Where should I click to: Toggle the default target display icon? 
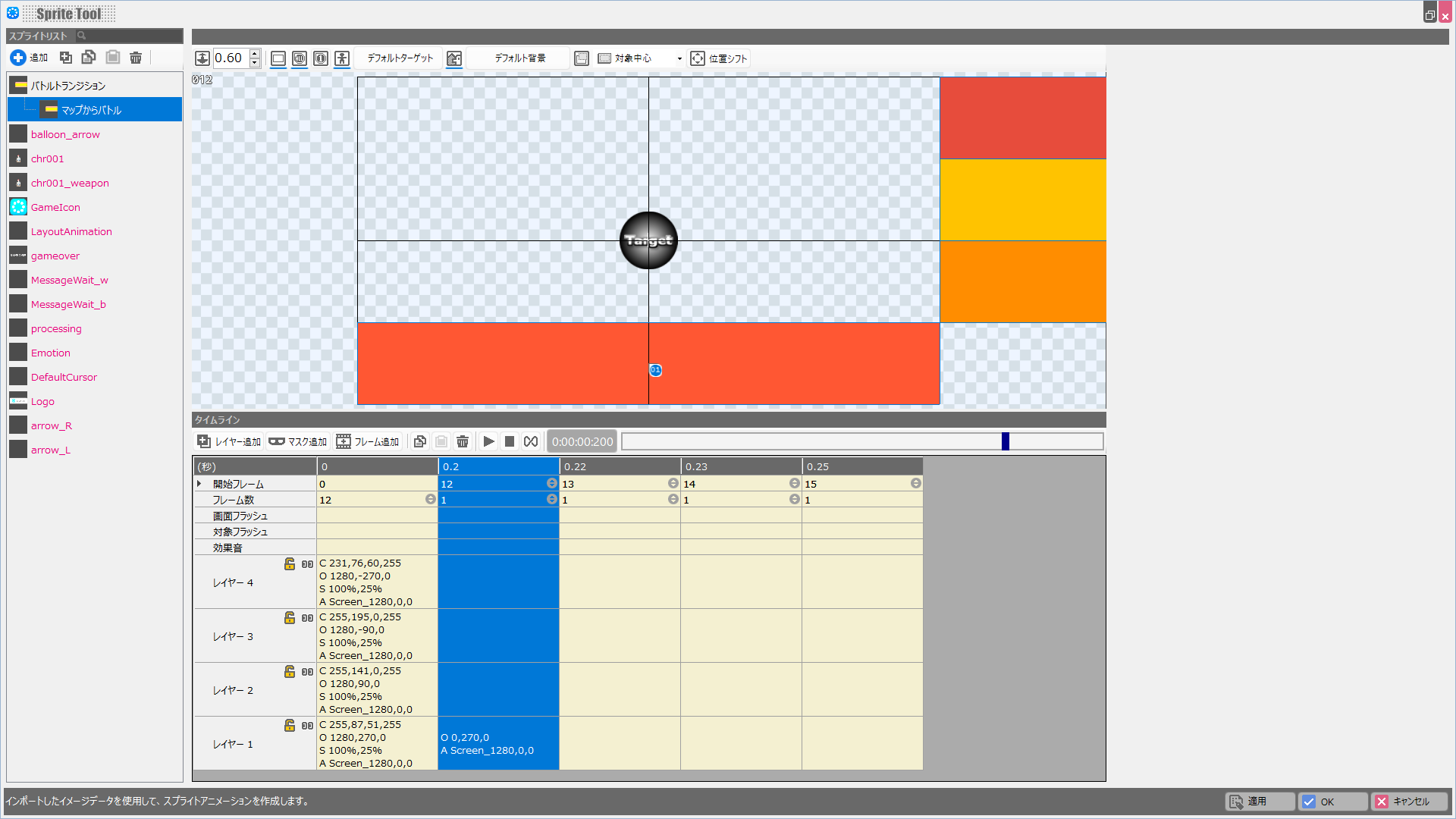point(342,58)
